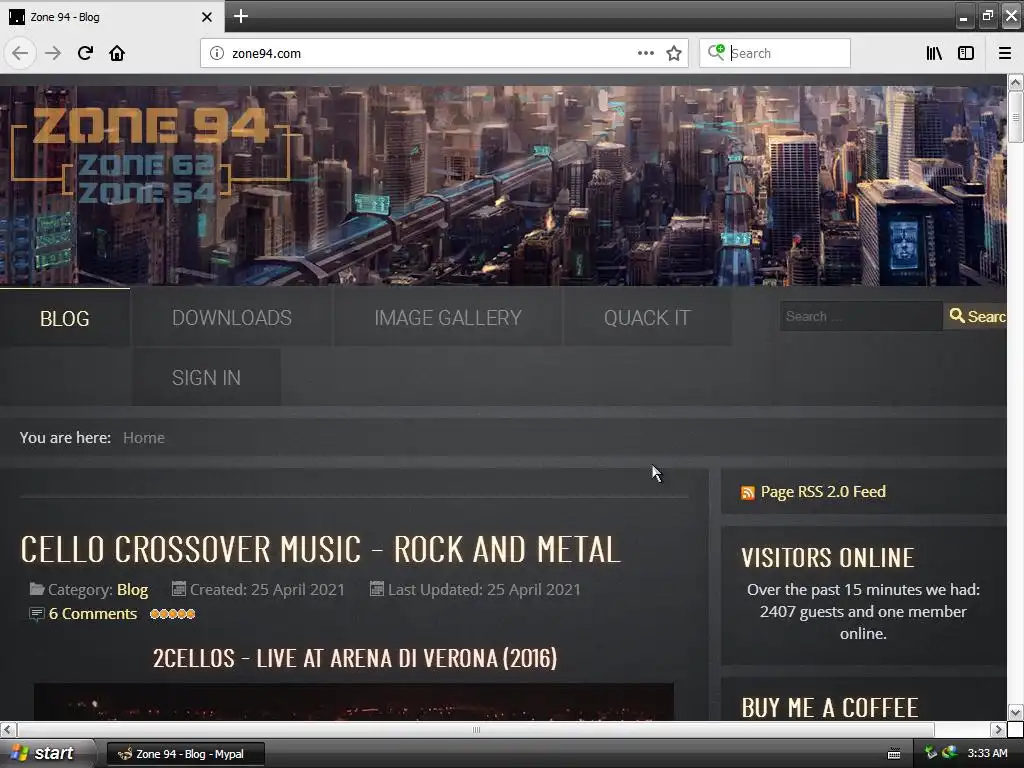Click the on-screen keyboard tray icon
This screenshot has height=768, width=1024.
click(x=894, y=754)
